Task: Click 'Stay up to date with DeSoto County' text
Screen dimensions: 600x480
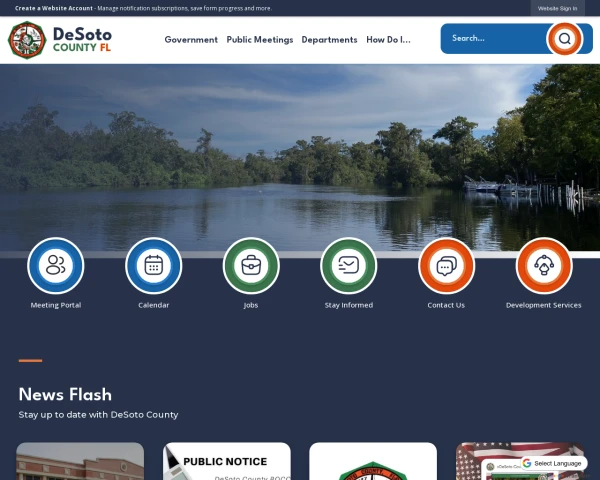Action: point(98,415)
